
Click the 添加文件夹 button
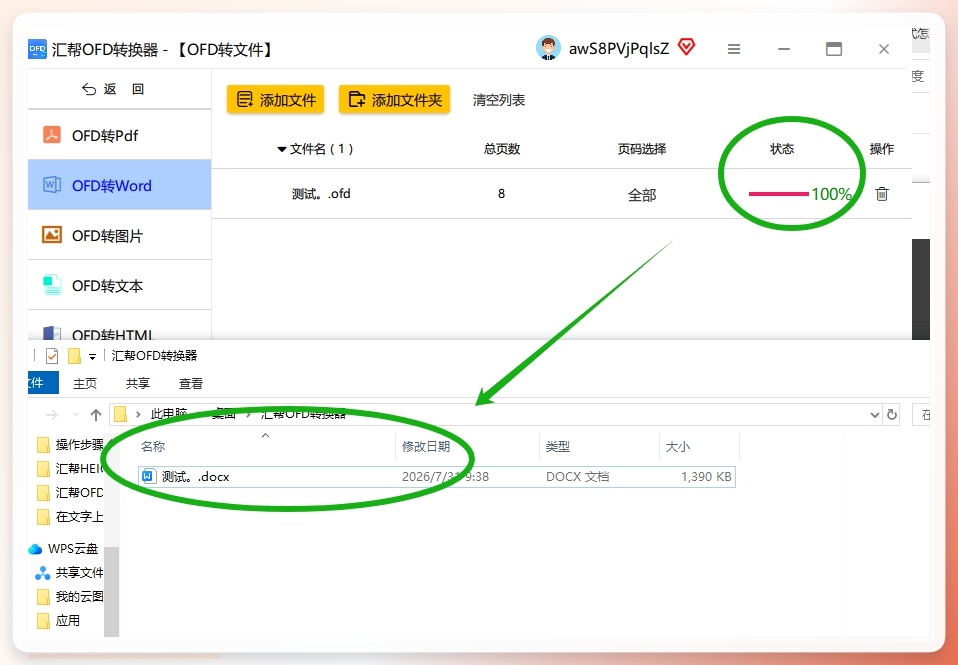tap(395, 100)
